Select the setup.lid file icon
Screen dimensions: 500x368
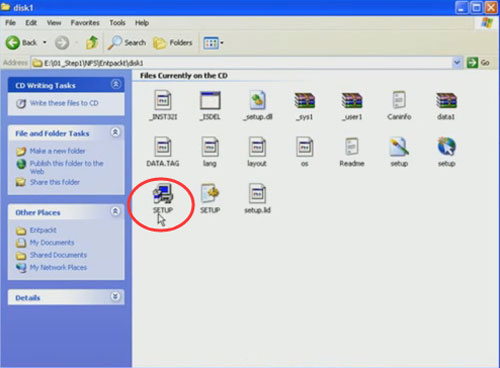click(257, 194)
